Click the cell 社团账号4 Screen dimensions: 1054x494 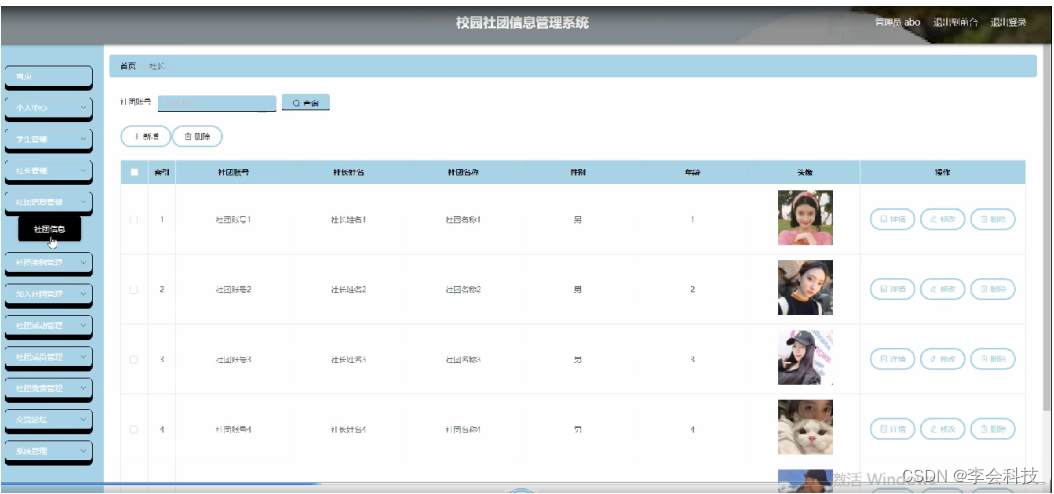[x=233, y=429]
